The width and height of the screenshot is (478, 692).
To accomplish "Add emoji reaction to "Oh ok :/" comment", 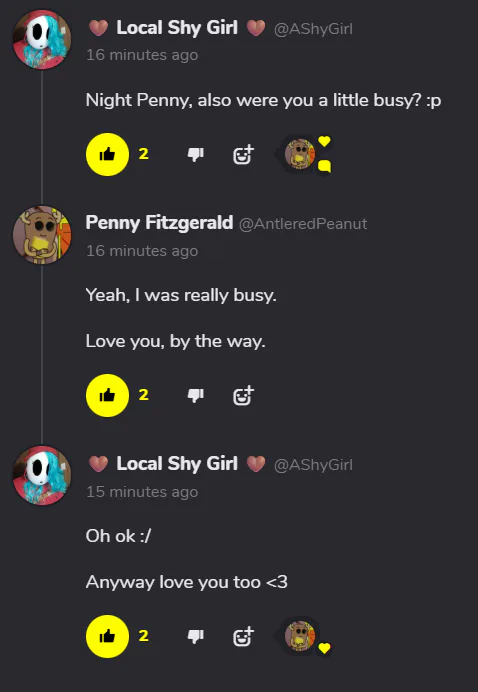I will 243,636.
